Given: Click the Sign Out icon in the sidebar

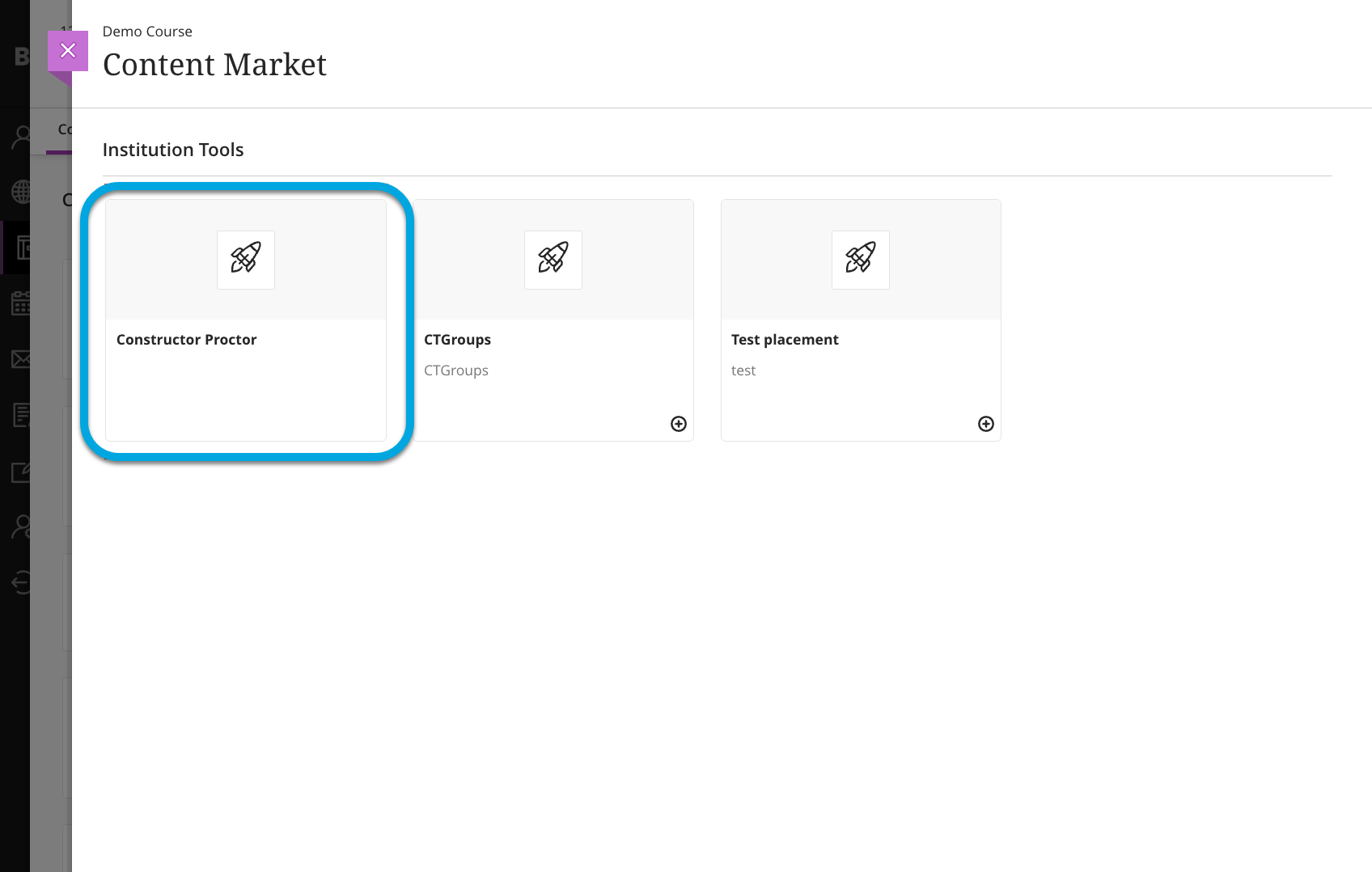Looking at the screenshot, I should (21, 582).
